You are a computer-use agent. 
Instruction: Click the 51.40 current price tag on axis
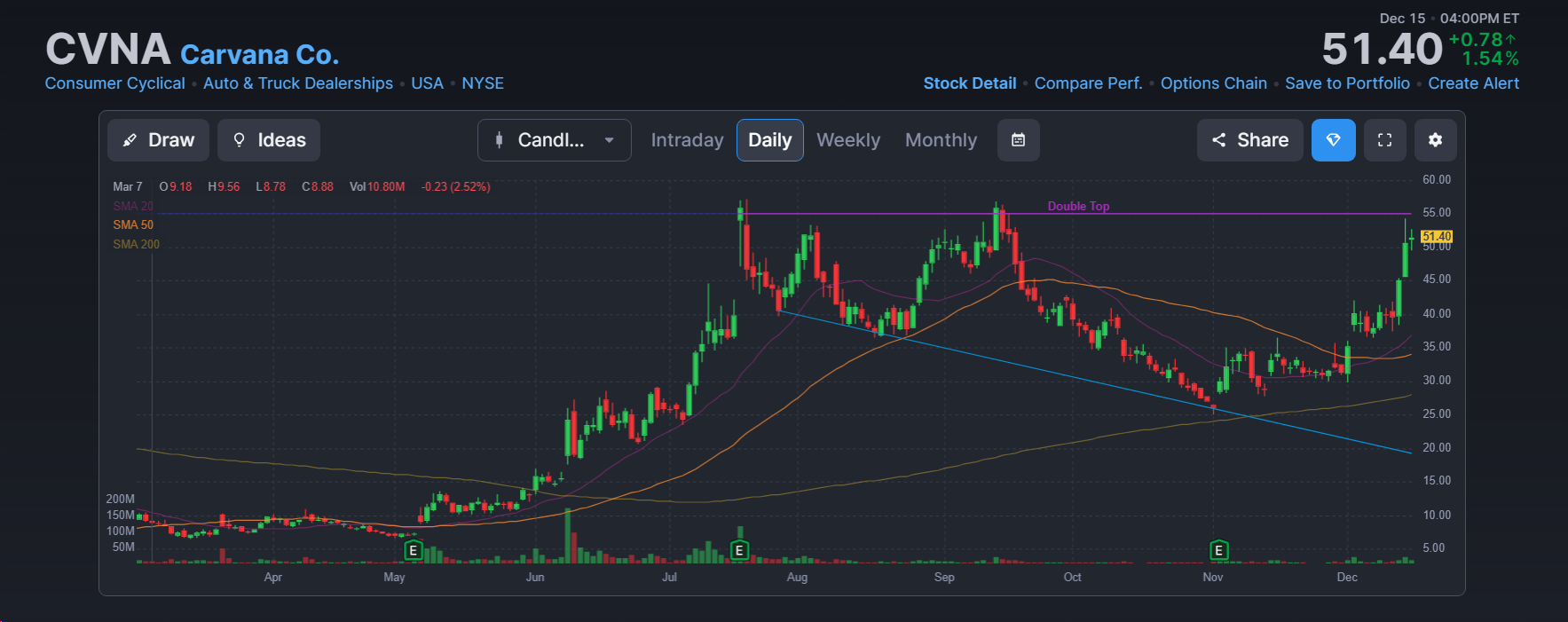[x=1437, y=236]
